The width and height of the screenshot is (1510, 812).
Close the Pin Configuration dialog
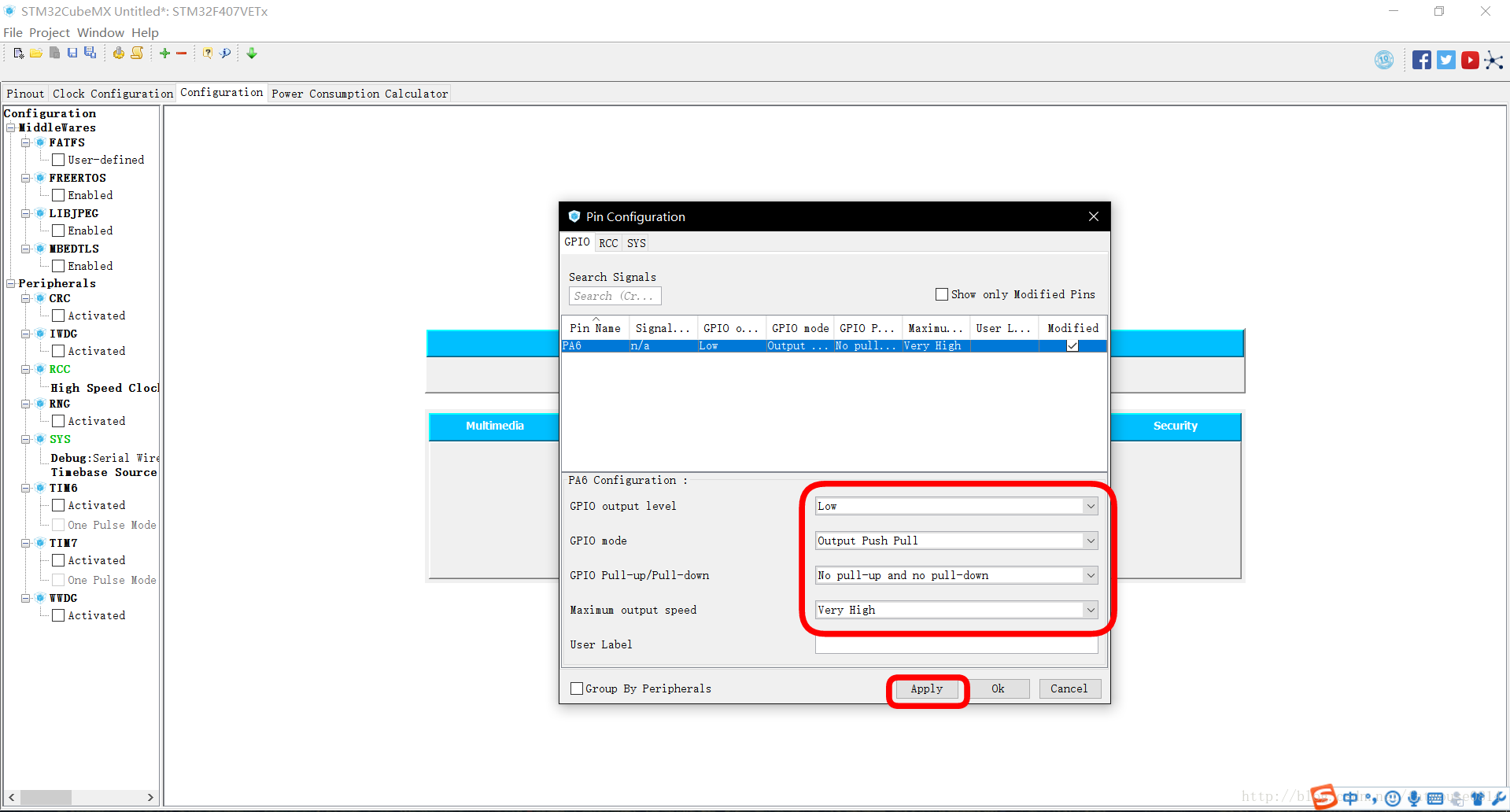(x=1094, y=216)
